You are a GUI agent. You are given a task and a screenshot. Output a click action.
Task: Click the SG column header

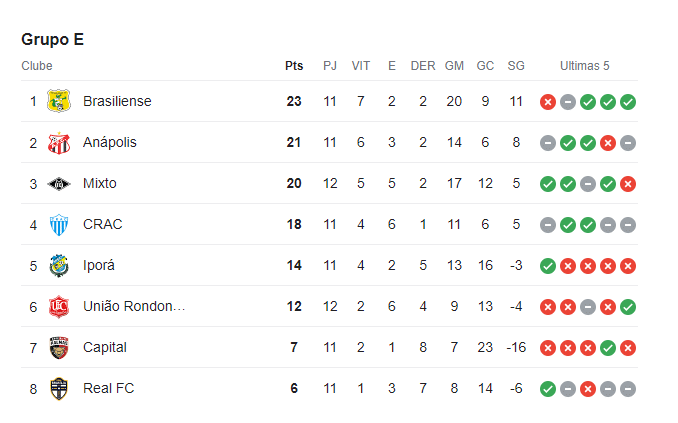pyautogui.click(x=516, y=66)
